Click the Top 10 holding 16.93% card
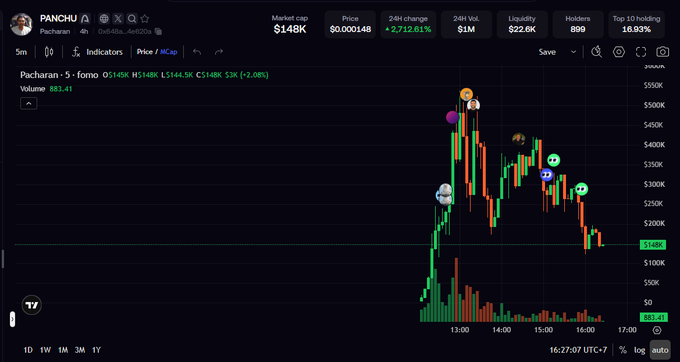The height and width of the screenshot is (362, 680). point(636,25)
